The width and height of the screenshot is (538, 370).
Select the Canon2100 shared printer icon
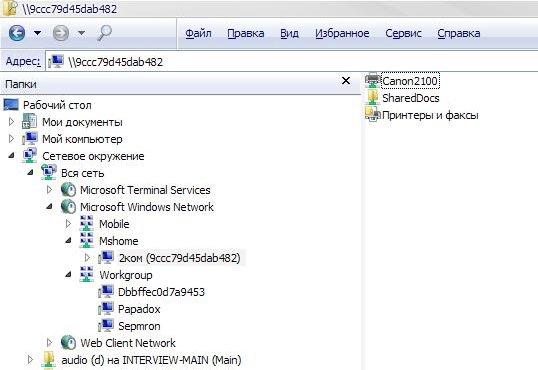click(373, 81)
